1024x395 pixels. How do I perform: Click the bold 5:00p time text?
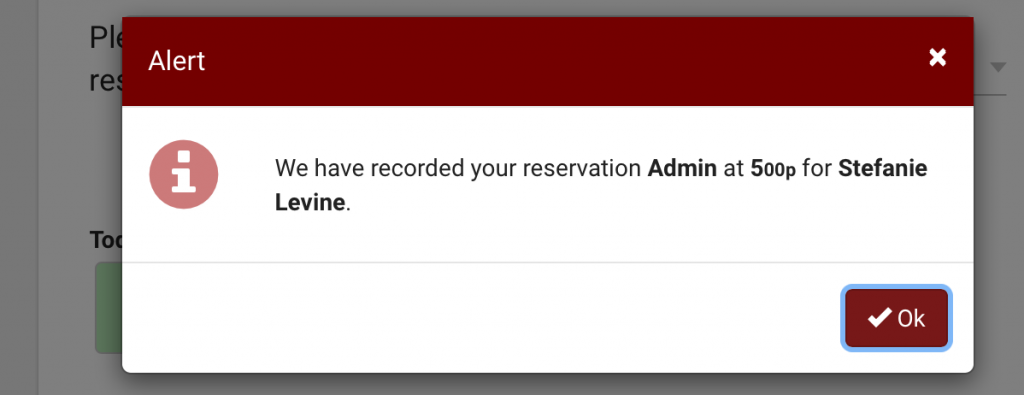pyautogui.click(x=773, y=170)
